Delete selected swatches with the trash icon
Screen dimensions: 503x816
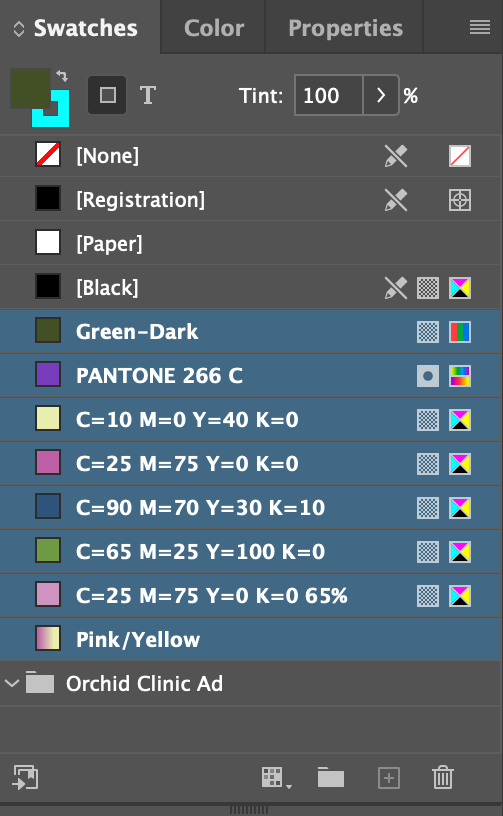click(443, 777)
